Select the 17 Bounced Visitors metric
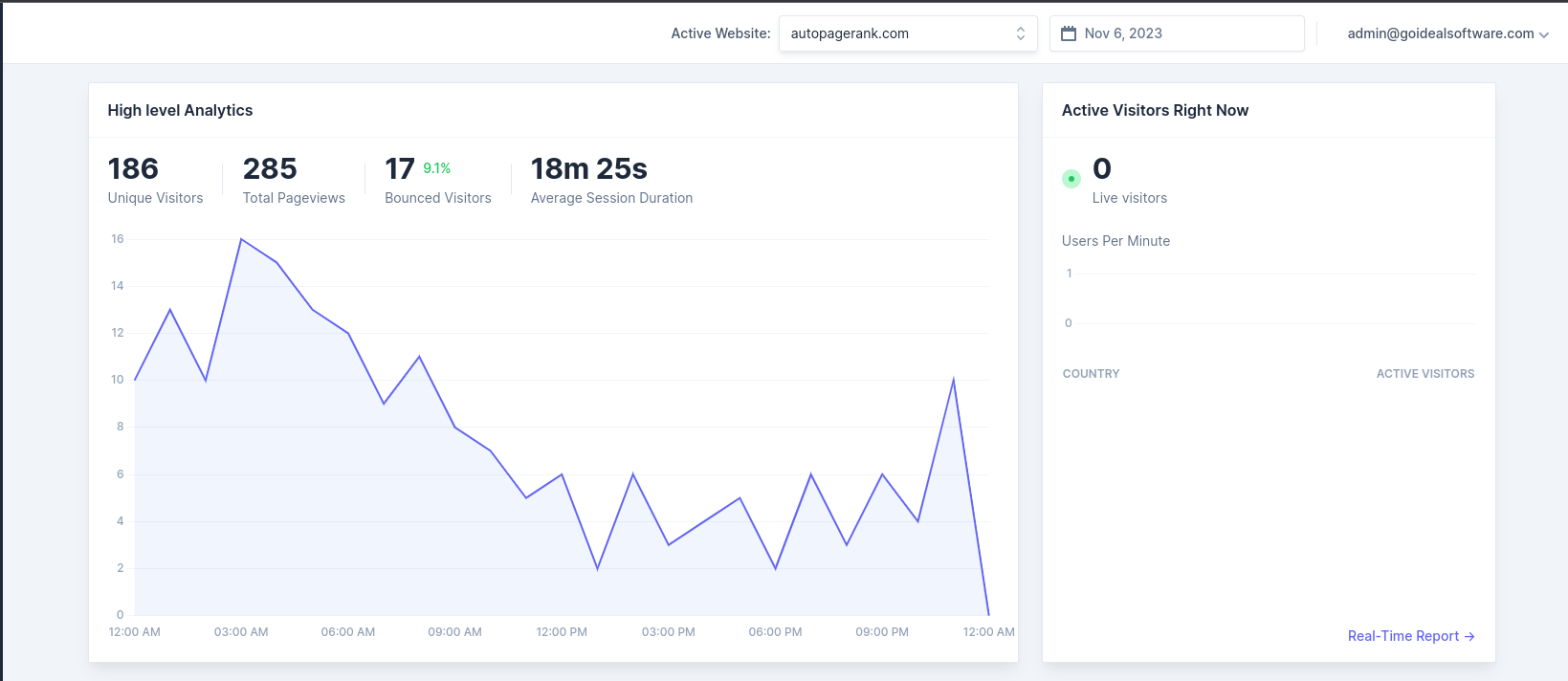Image resolution: width=1568 pixels, height=681 pixels. (x=438, y=180)
